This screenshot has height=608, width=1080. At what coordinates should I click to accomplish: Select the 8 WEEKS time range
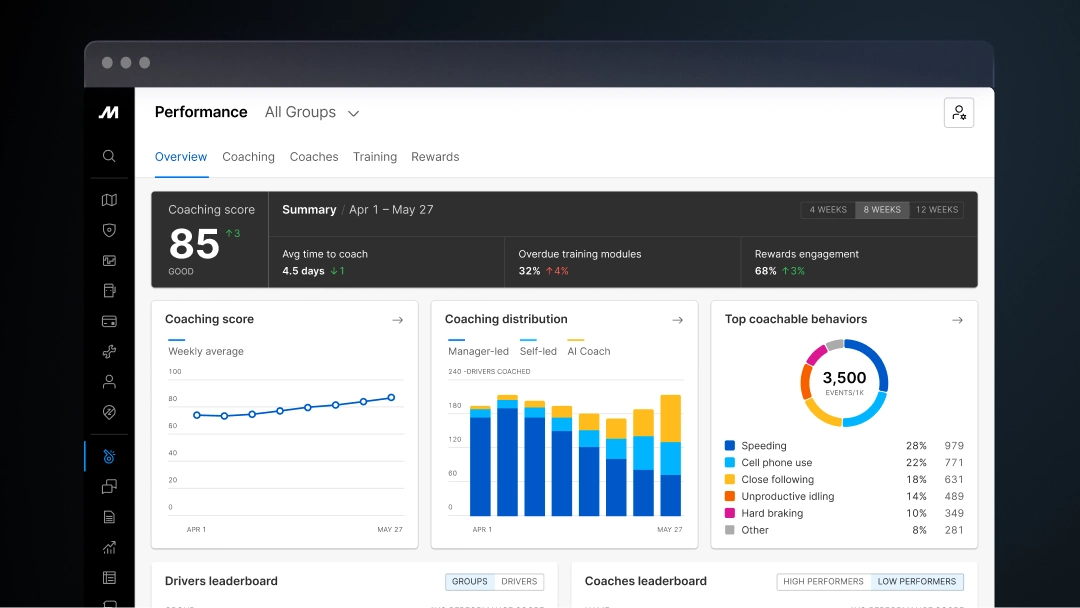point(882,210)
